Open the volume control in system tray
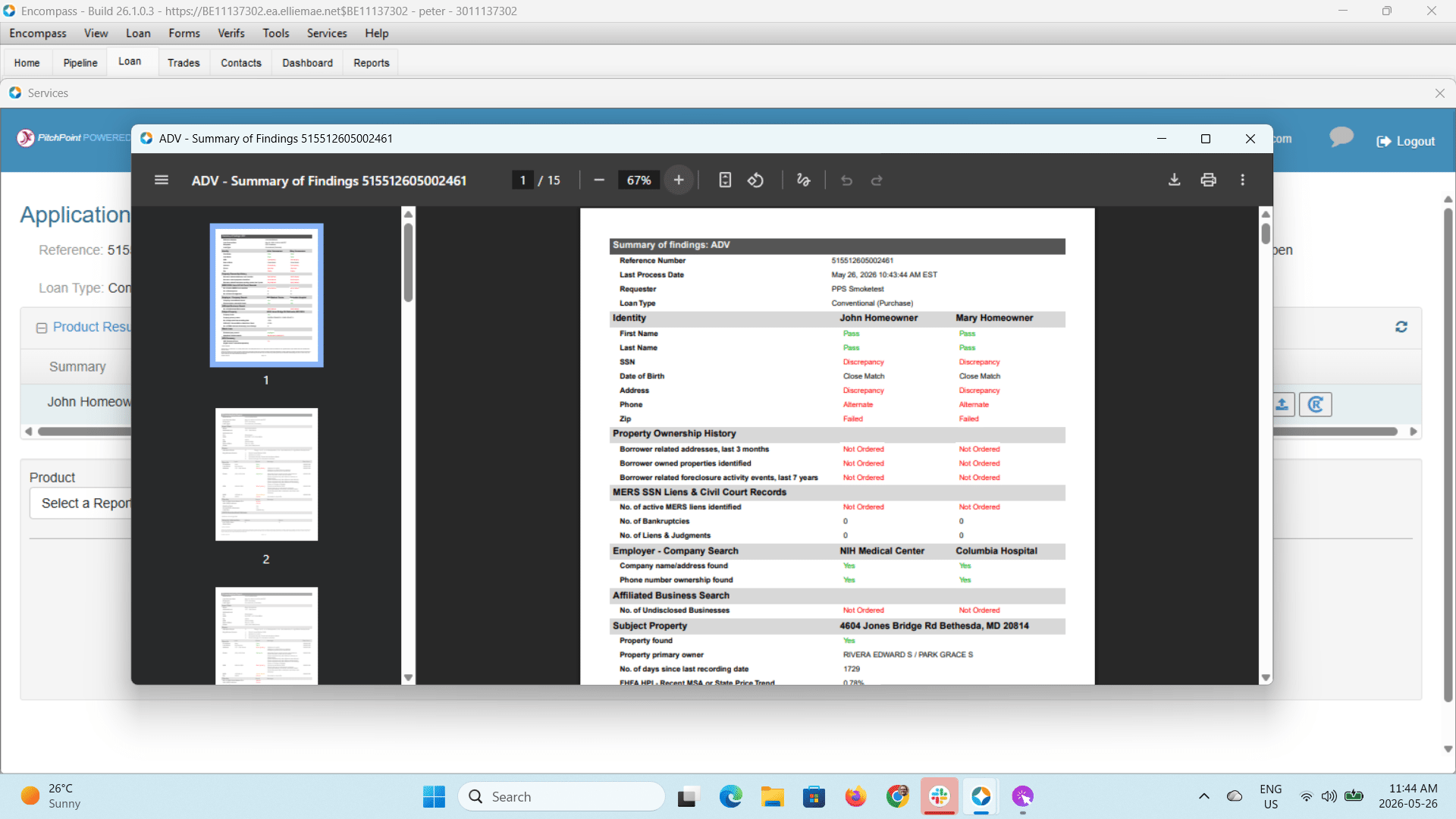Screen dimensions: 1456x819 tap(1329, 796)
